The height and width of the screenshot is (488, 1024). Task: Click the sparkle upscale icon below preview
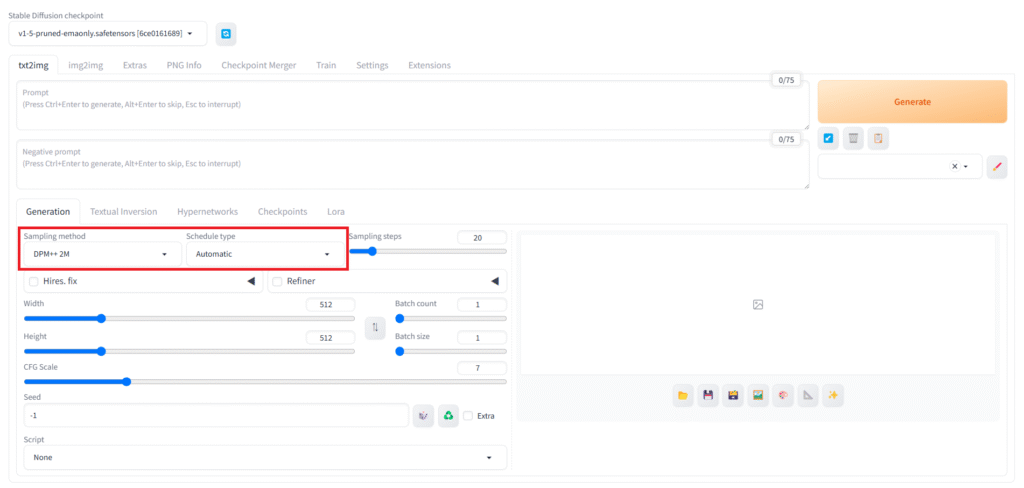coord(832,396)
